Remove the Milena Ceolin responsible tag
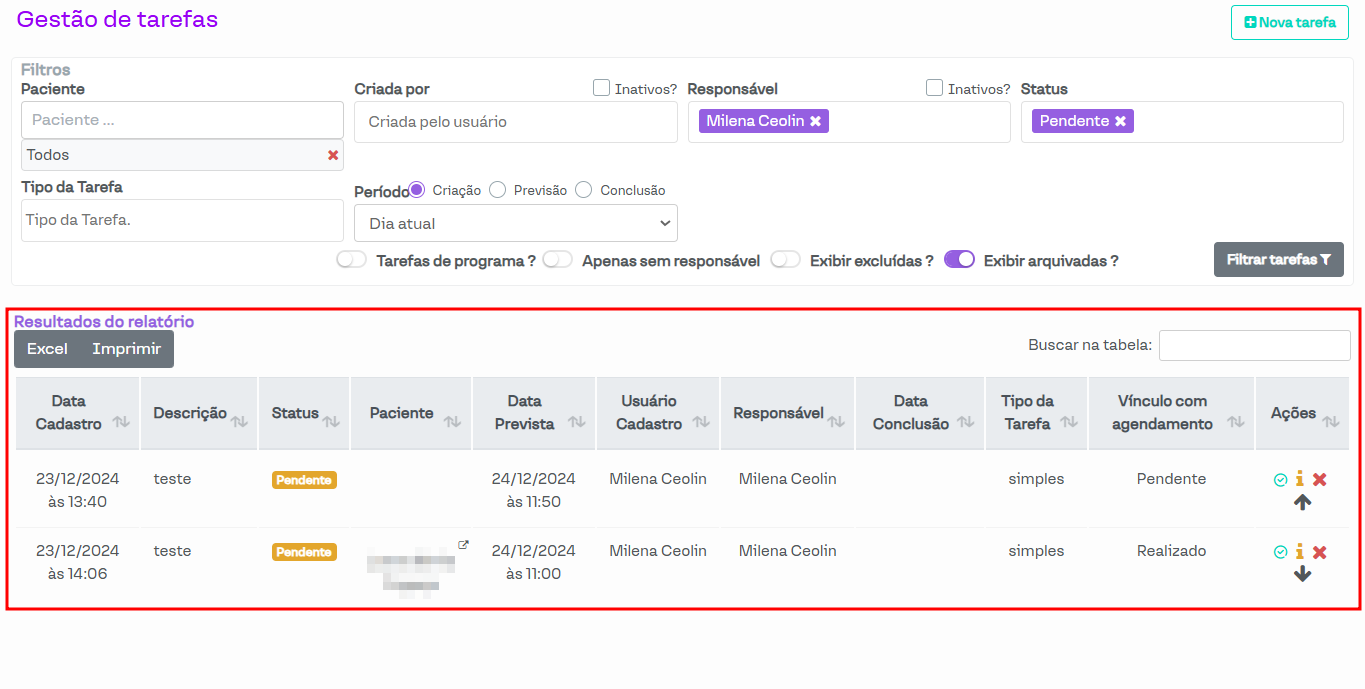The height and width of the screenshot is (689, 1365). [x=815, y=121]
